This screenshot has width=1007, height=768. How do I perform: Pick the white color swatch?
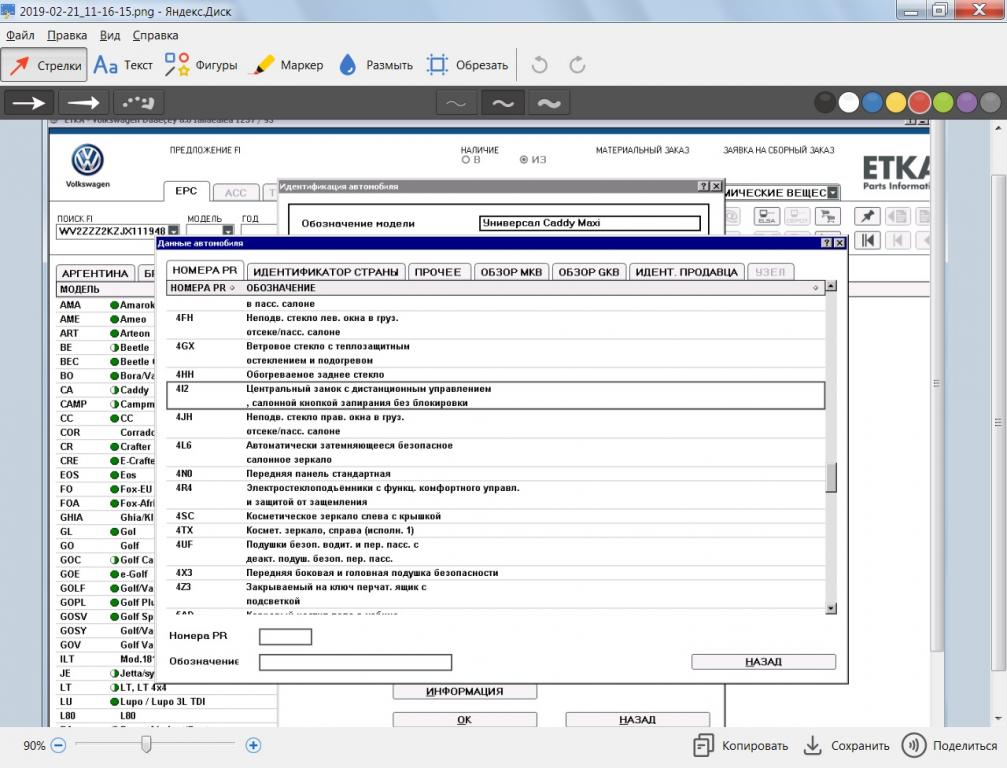(848, 103)
